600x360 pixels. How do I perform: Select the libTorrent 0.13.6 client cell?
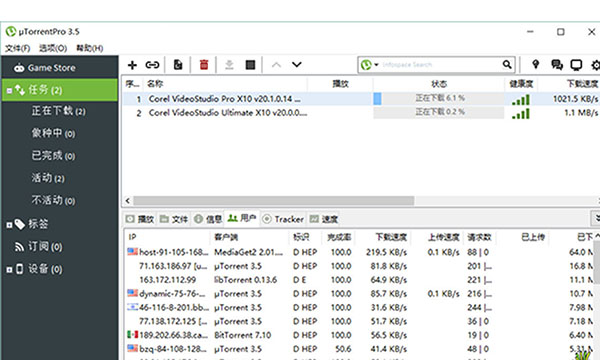(x=245, y=280)
